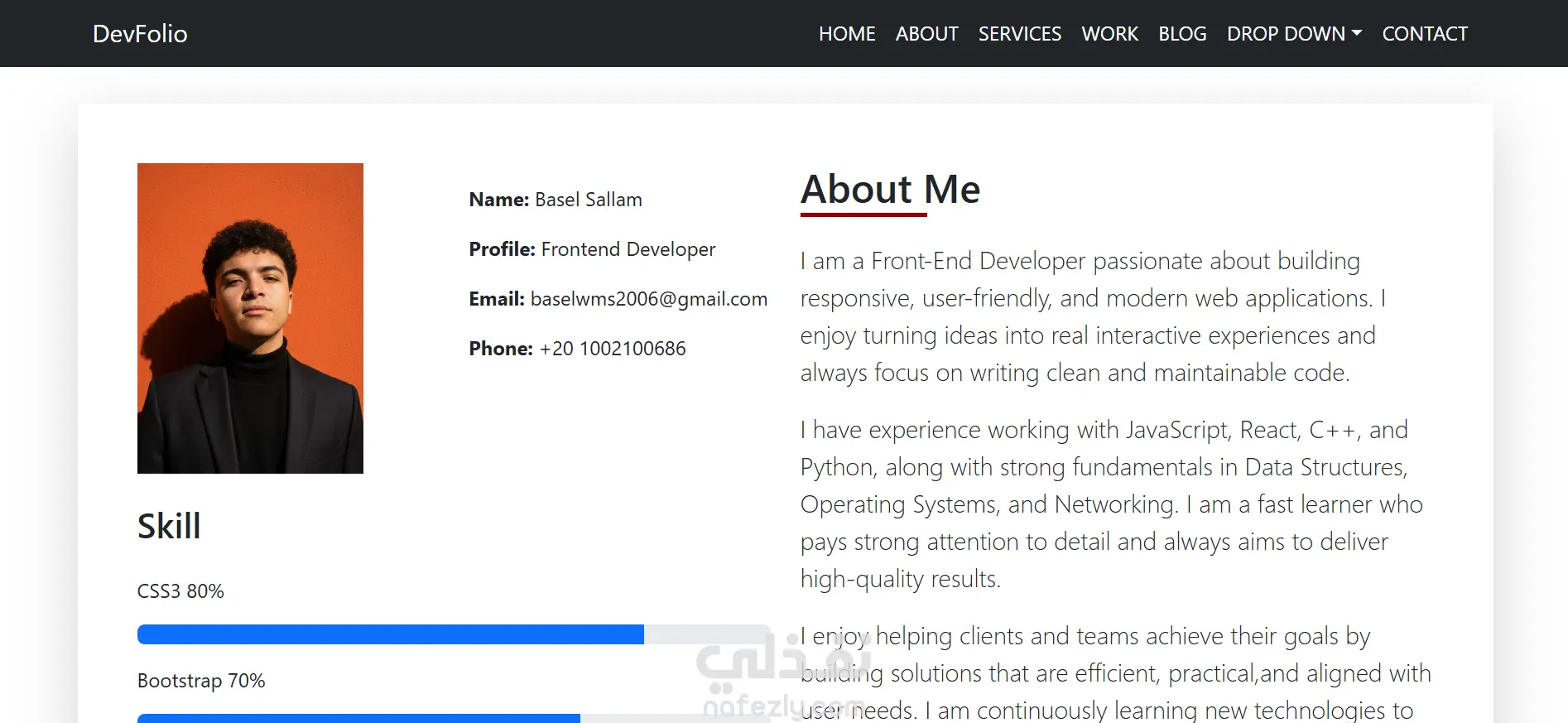1568x723 pixels.
Task: Click the Bootstrap 70% skill label
Action: click(201, 681)
